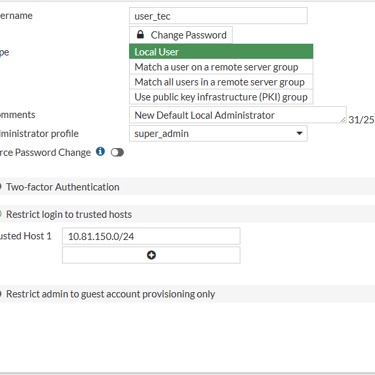Click the lock icon beside Change Password

point(141,34)
